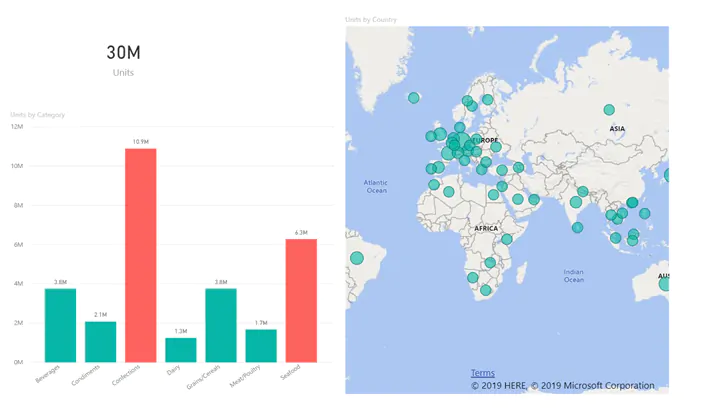Click the 'Units by Category' chart title
The width and height of the screenshot is (720, 410).
38,115
